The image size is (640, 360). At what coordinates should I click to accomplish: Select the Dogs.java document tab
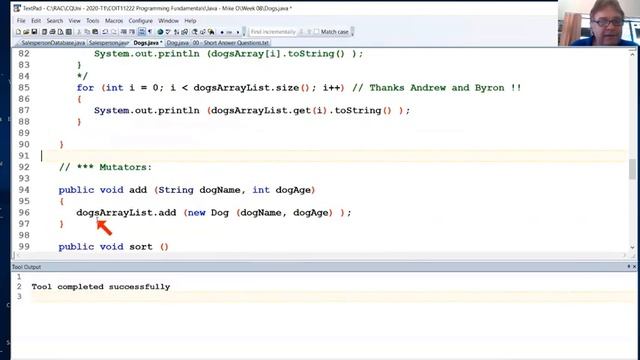coord(147,43)
